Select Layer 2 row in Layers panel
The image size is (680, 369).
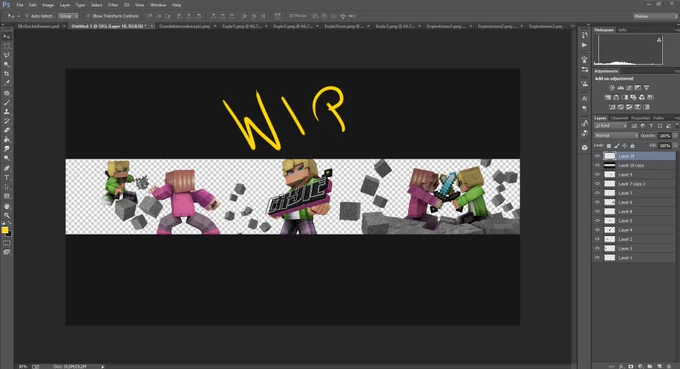[635, 239]
